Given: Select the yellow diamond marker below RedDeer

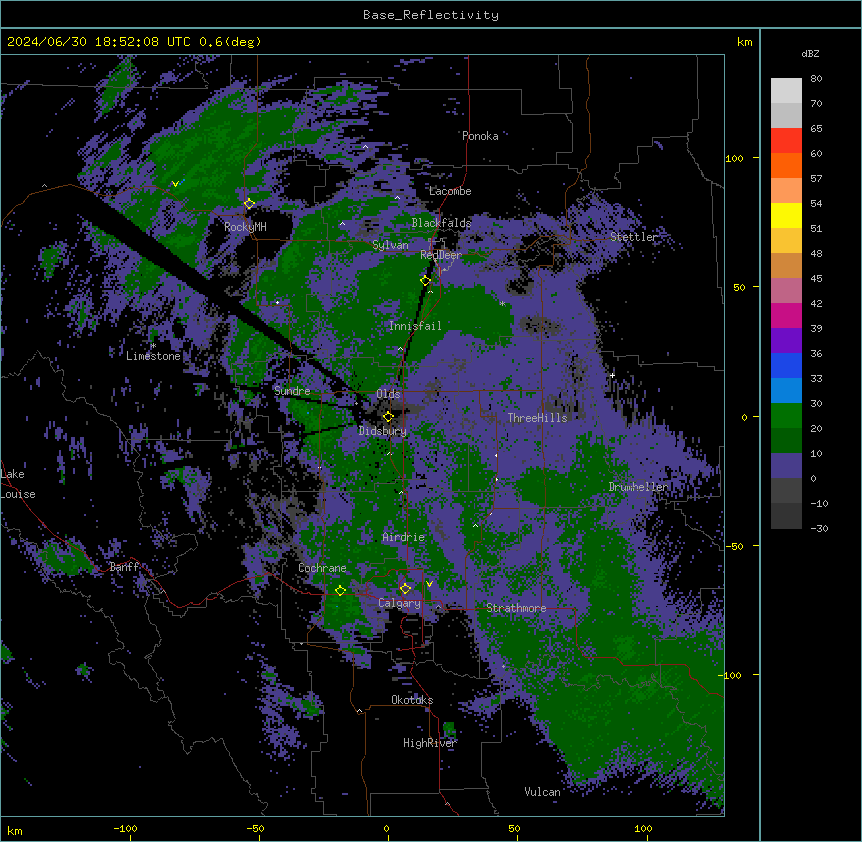Looking at the screenshot, I should click(x=426, y=281).
